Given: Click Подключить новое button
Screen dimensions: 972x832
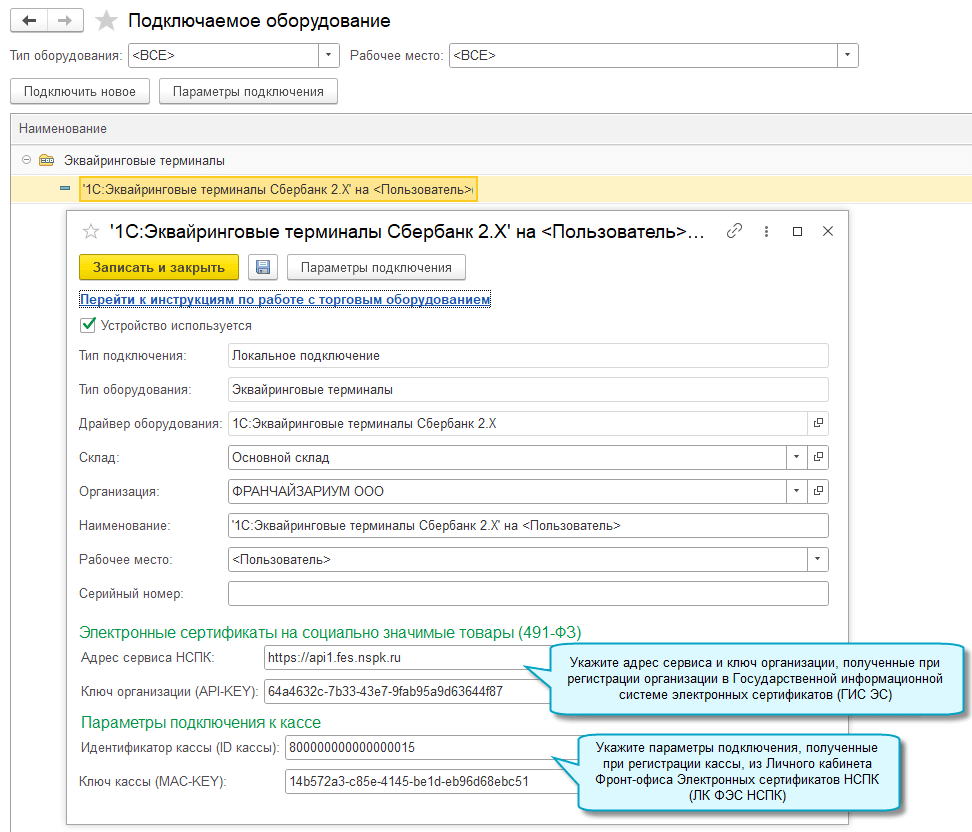Looking at the screenshot, I should [x=80, y=92].
